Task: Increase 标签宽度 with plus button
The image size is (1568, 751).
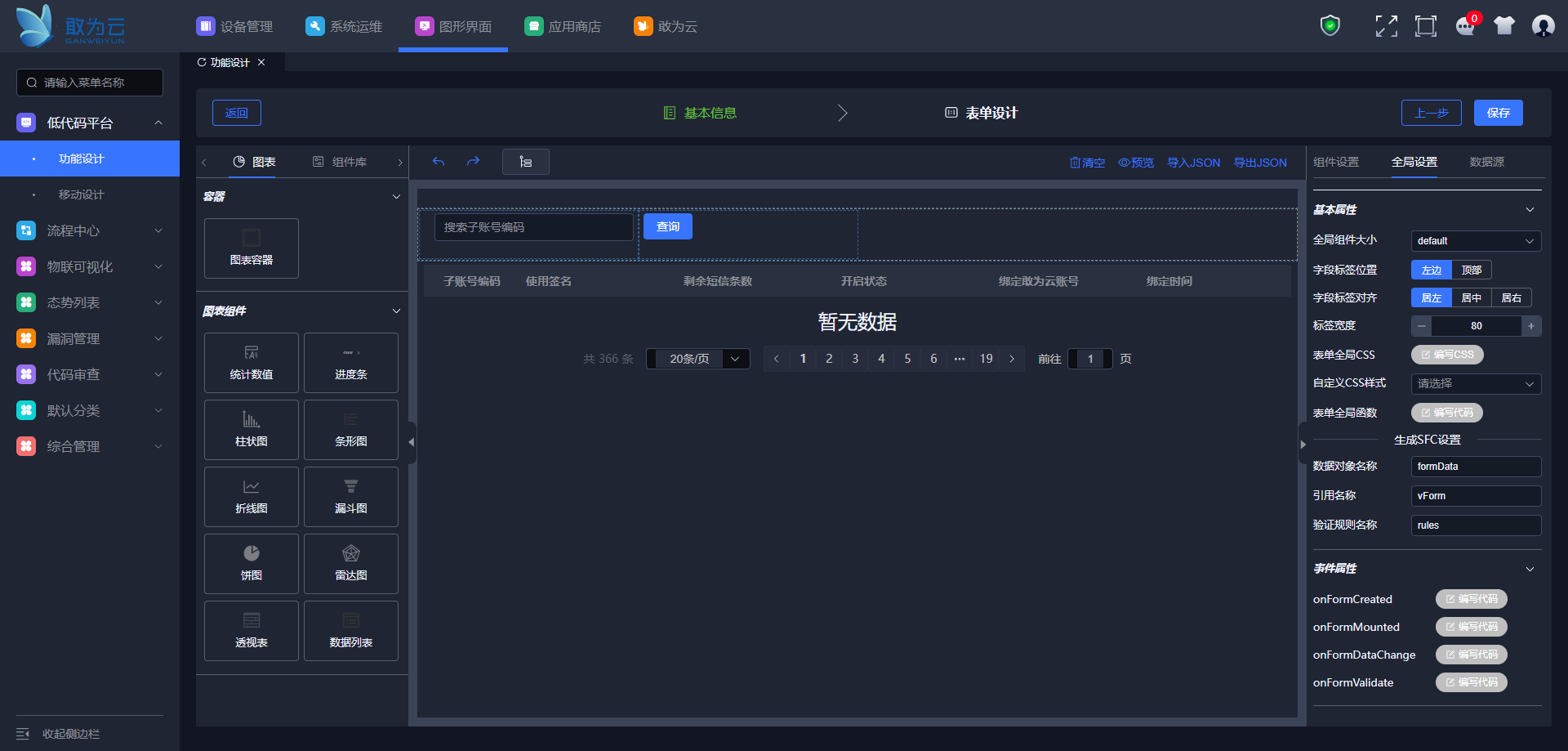Action: 1531,326
